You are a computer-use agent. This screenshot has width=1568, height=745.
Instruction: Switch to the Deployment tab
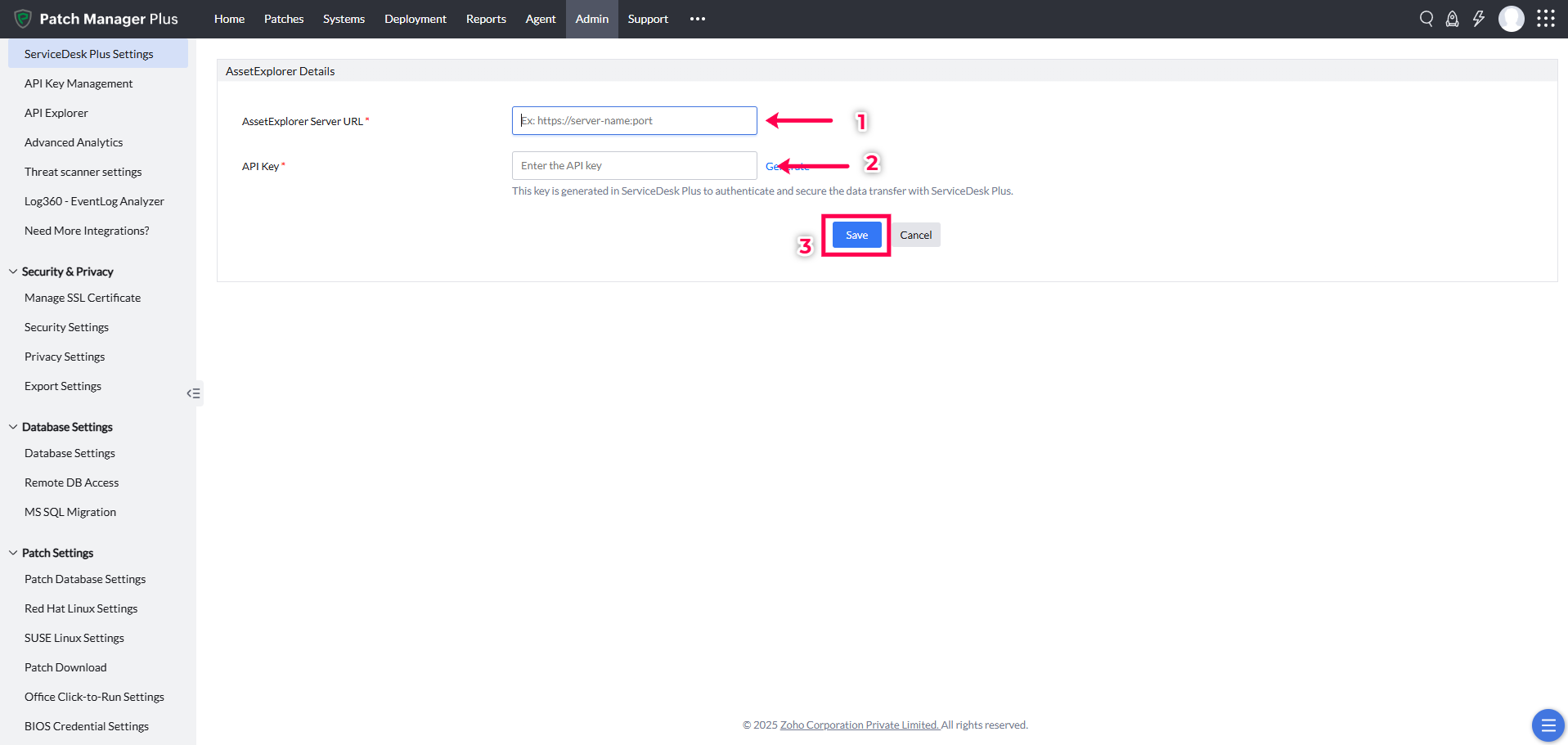[416, 19]
